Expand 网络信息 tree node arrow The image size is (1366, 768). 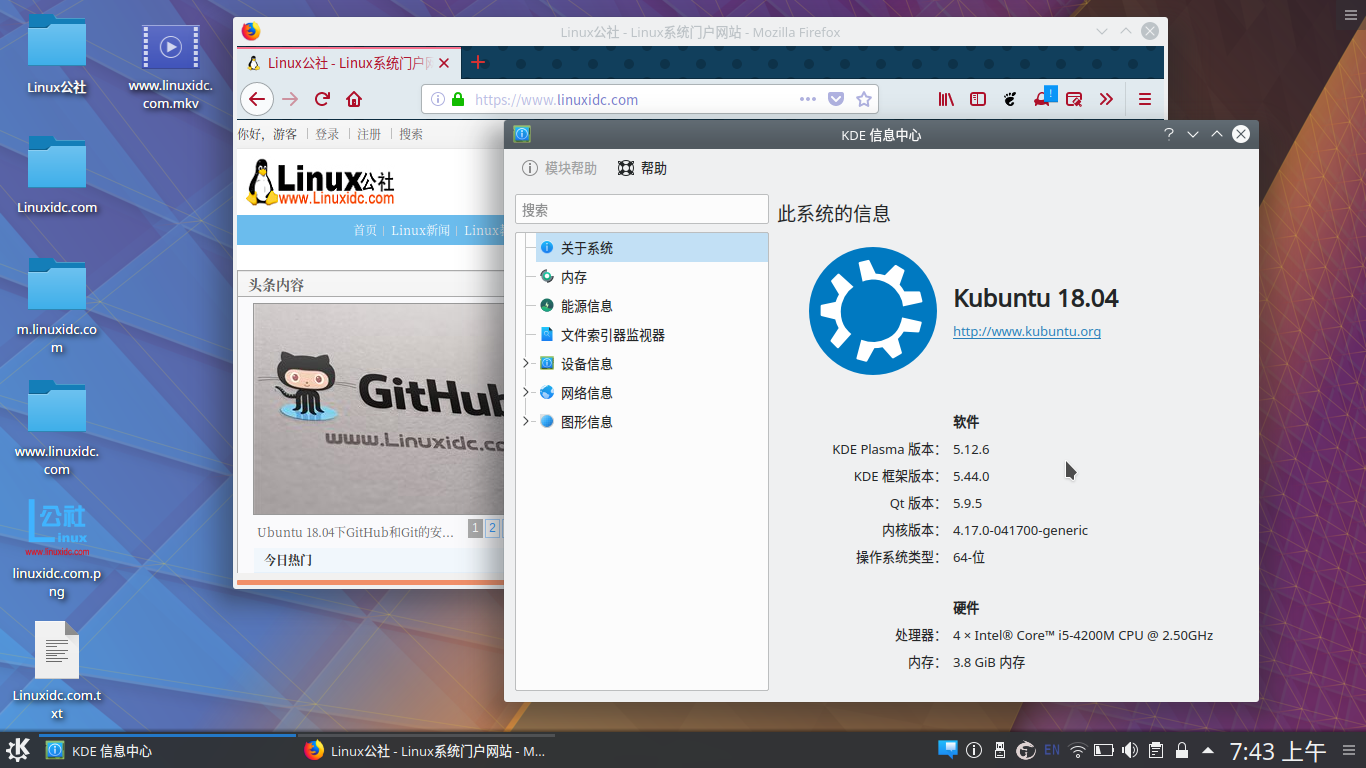526,392
